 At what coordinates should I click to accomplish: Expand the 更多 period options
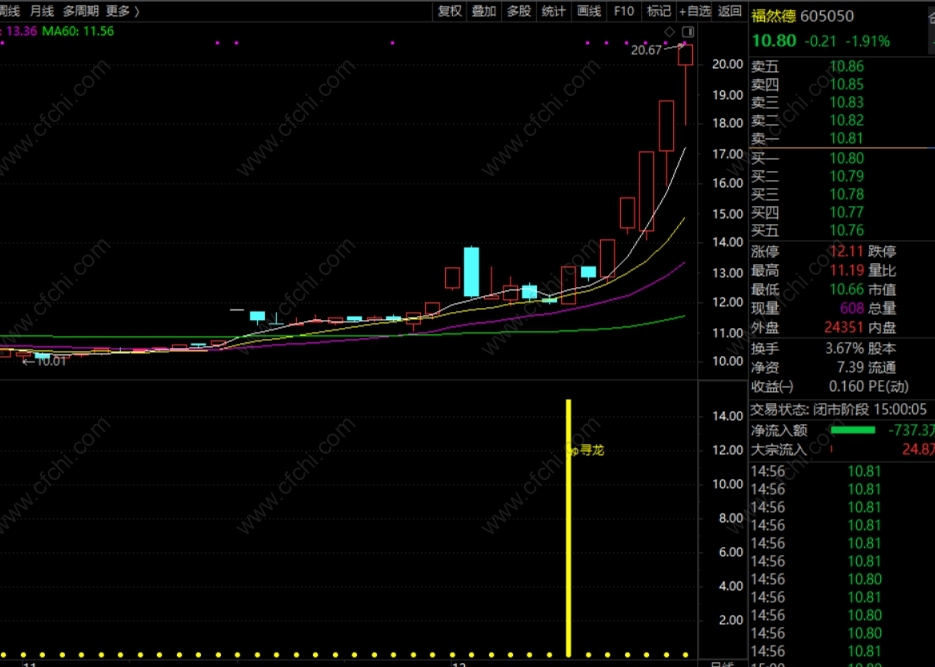pos(122,11)
